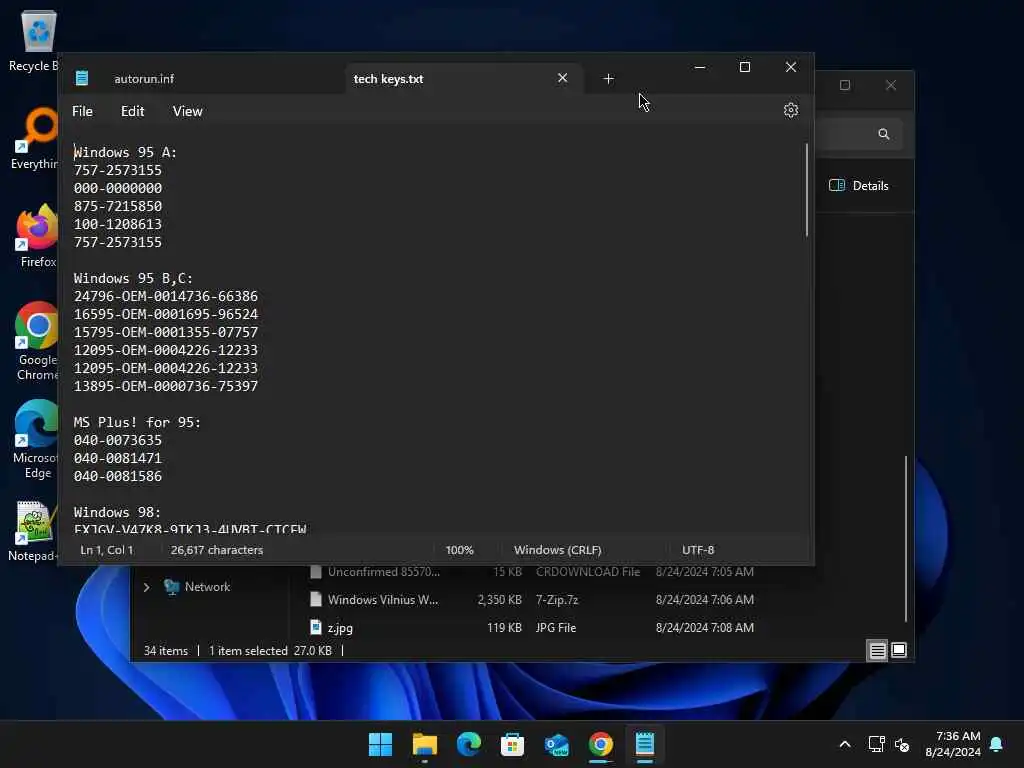
Task: Add a new Notepad tab
Action: 608,78
